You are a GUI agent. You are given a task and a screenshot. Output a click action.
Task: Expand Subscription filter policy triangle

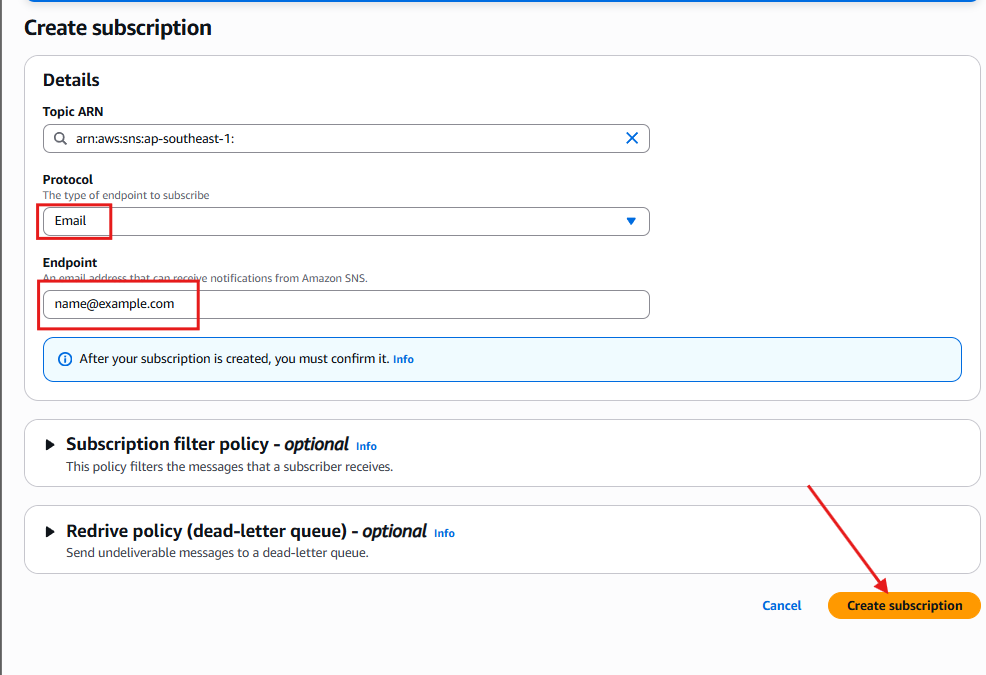click(50, 445)
